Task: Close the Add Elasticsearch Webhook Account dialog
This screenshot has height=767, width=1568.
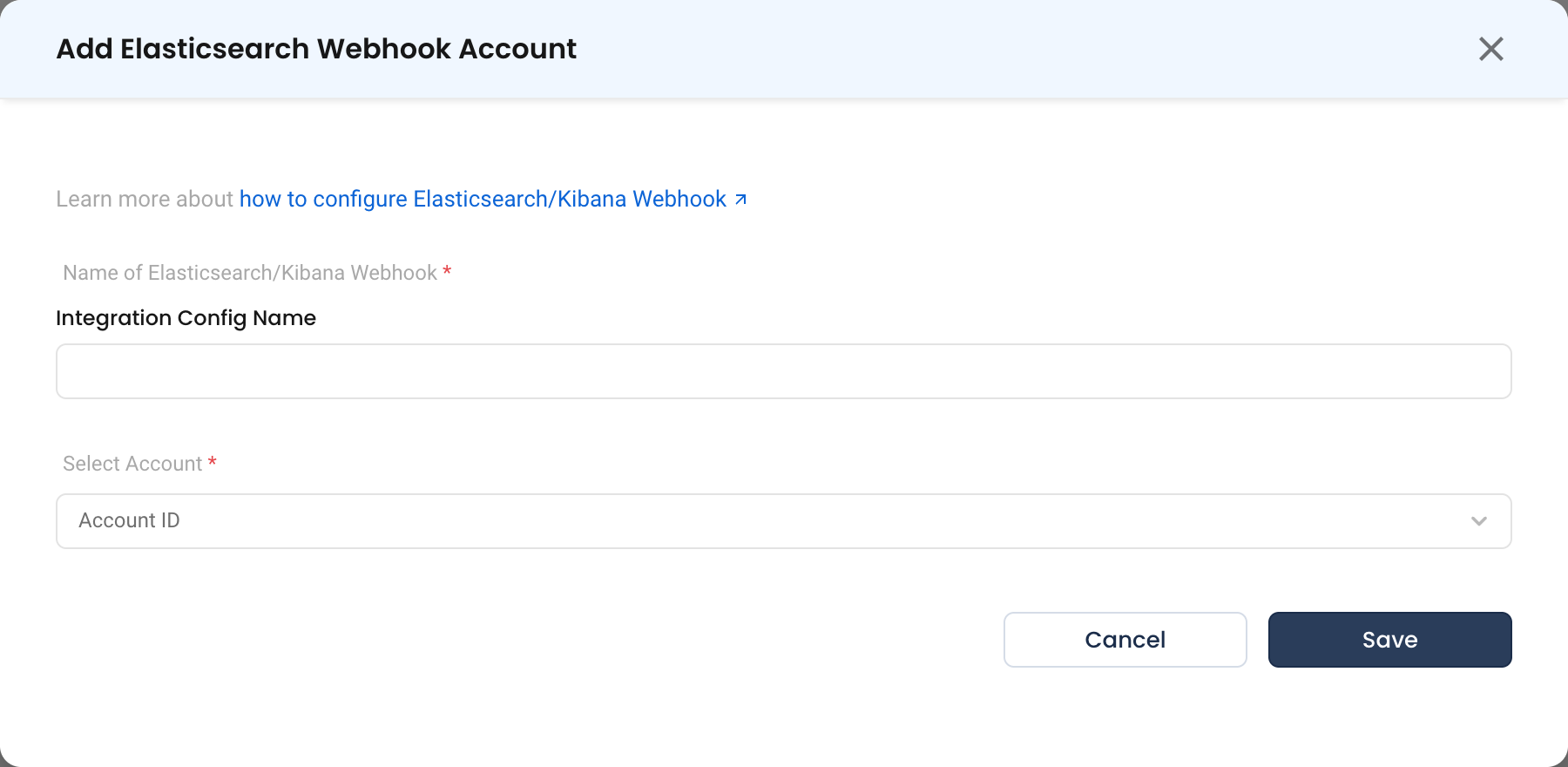Action: point(1490,49)
